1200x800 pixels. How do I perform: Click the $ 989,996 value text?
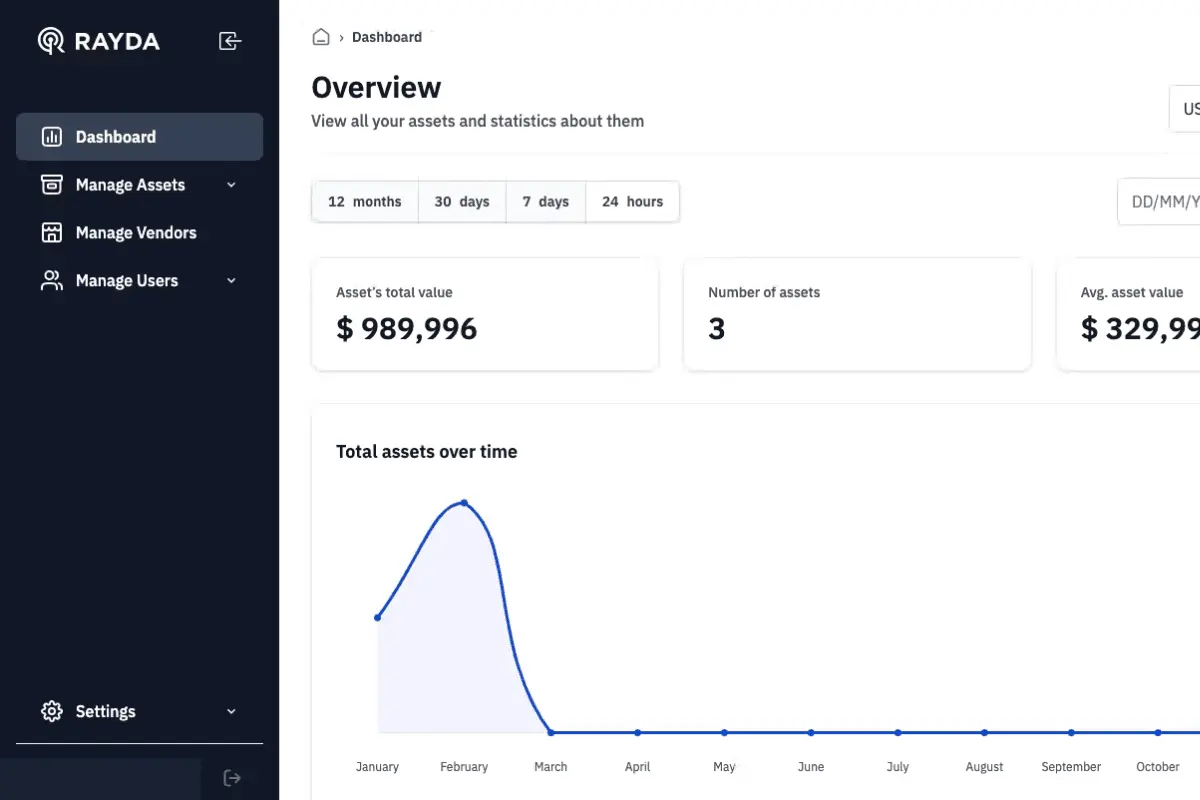tap(407, 329)
